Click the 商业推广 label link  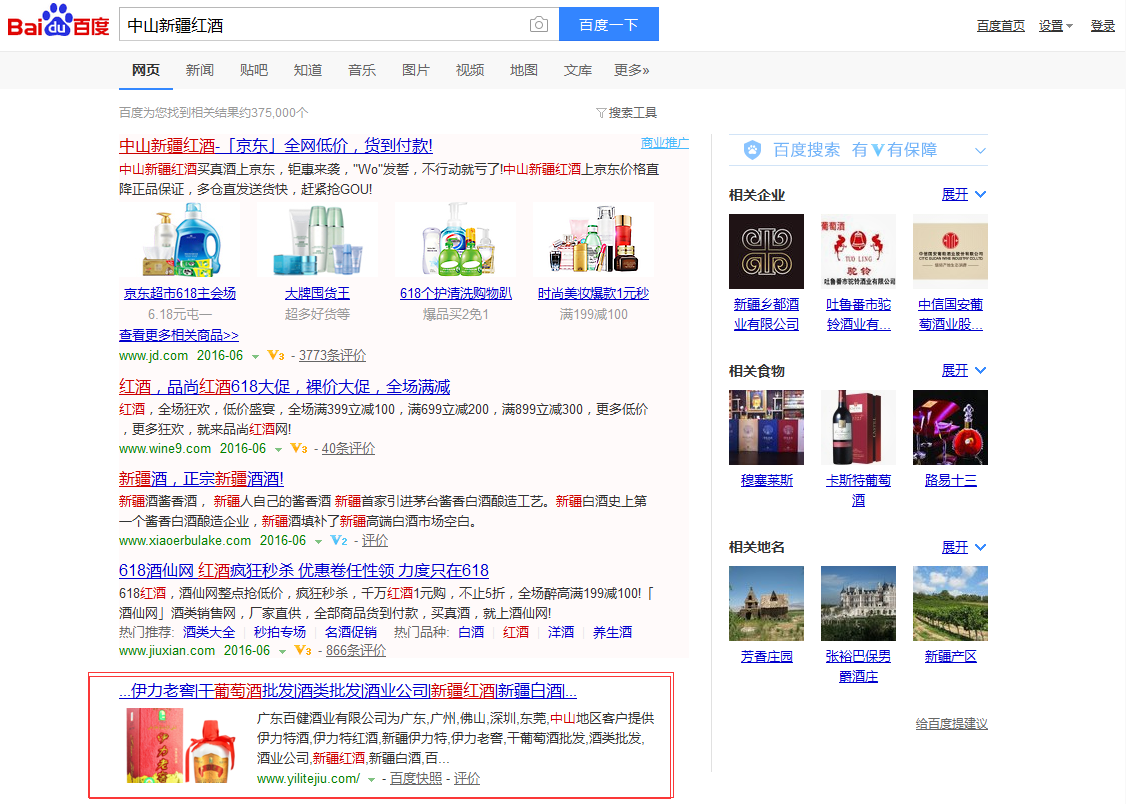(664, 143)
